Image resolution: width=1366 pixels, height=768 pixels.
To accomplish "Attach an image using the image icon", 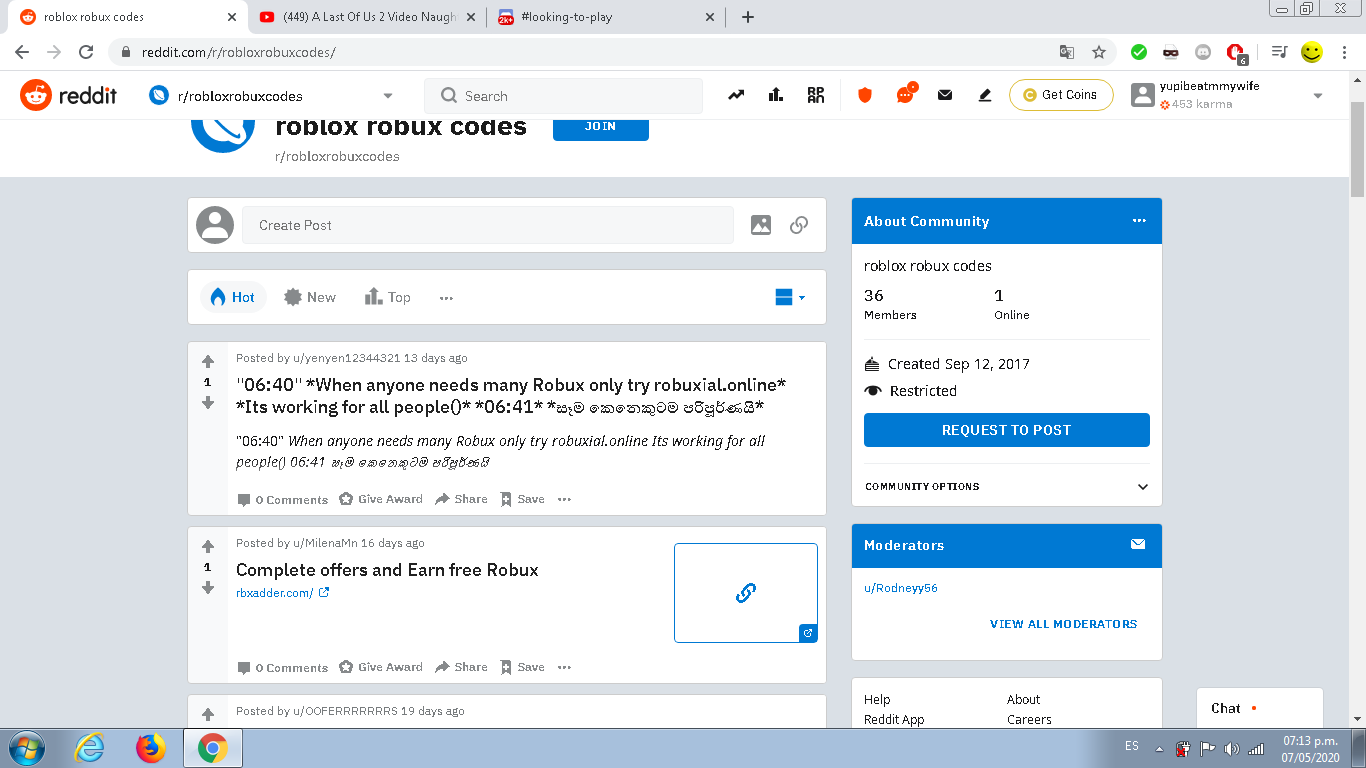I will [x=761, y=225].
